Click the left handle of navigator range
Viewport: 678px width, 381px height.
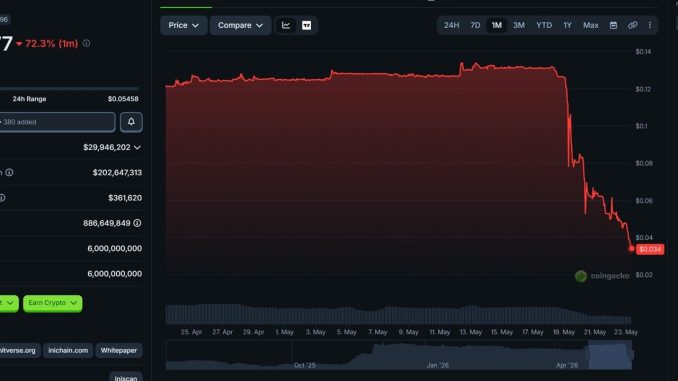click(x=588, y=355)
